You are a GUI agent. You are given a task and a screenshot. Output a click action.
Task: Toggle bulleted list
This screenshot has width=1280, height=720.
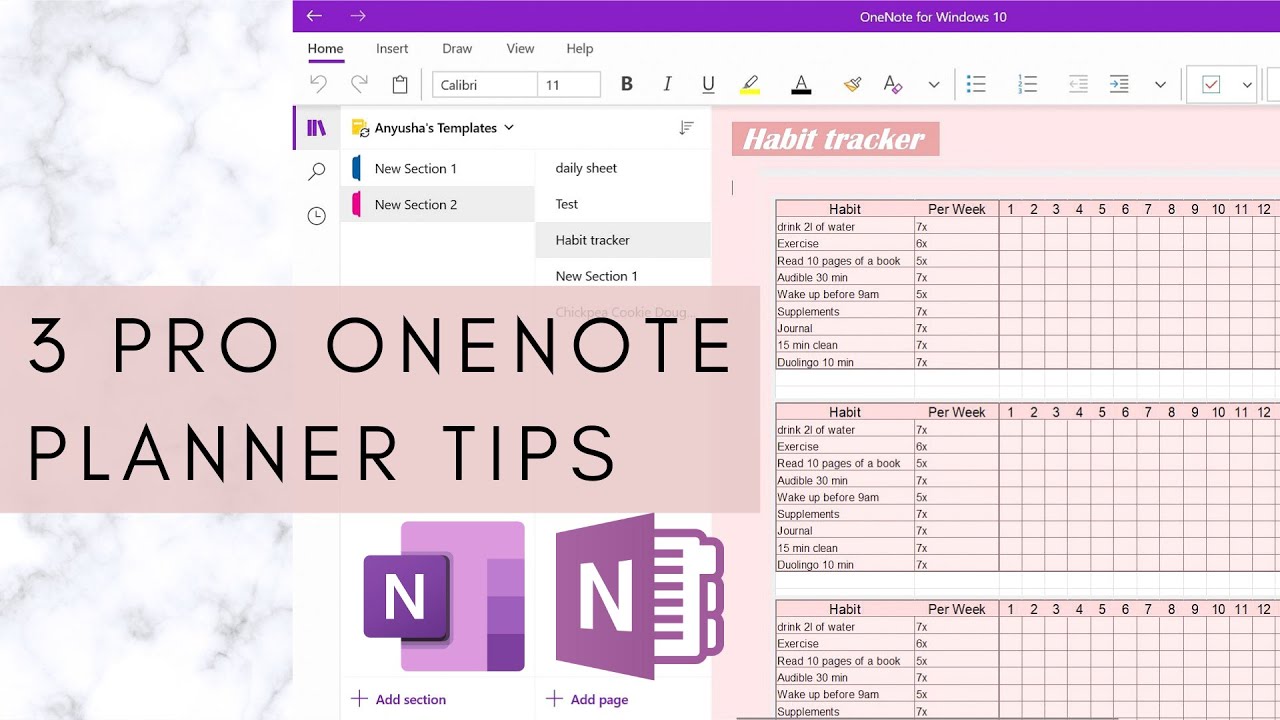click(x=977, y=85)
